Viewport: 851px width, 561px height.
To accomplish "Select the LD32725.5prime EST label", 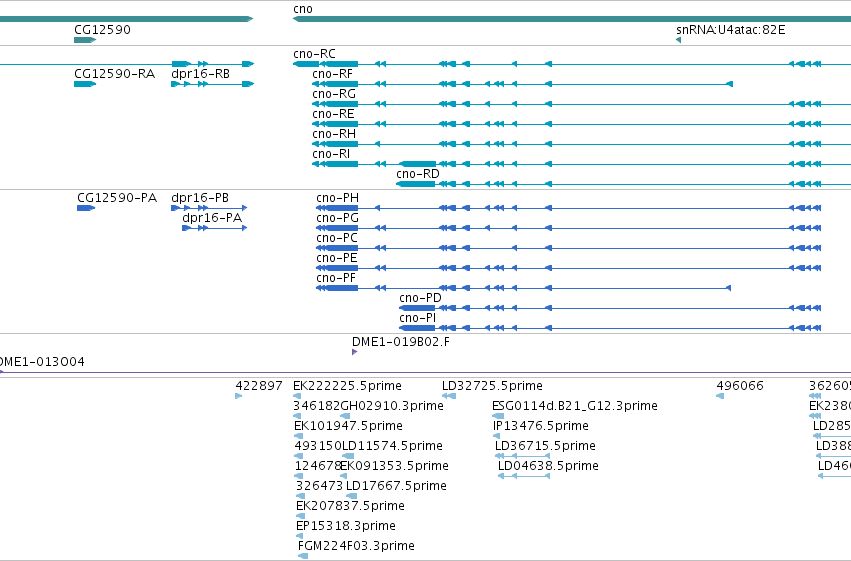I will pyautogui.click(x=492, y=386).
